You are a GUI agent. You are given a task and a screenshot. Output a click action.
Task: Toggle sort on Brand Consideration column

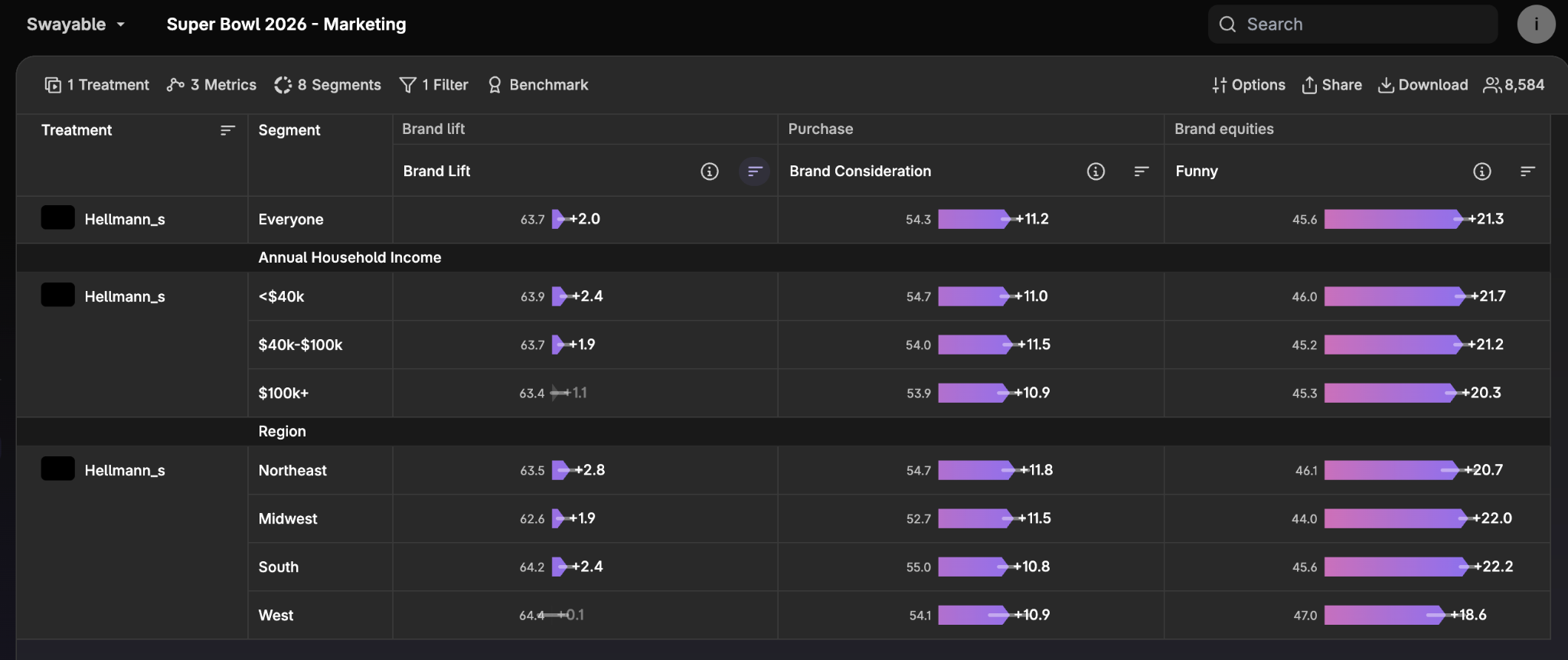pos(1142,172)
